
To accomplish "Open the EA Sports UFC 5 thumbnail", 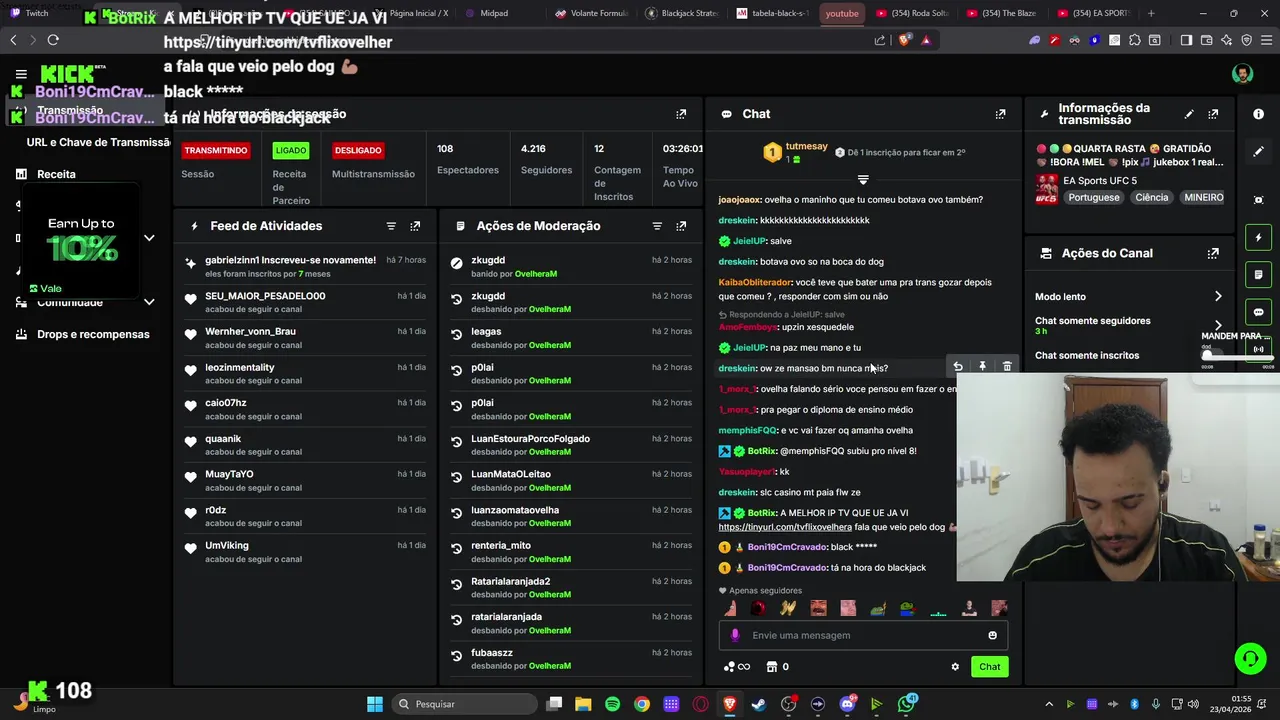I will 1046,189.
